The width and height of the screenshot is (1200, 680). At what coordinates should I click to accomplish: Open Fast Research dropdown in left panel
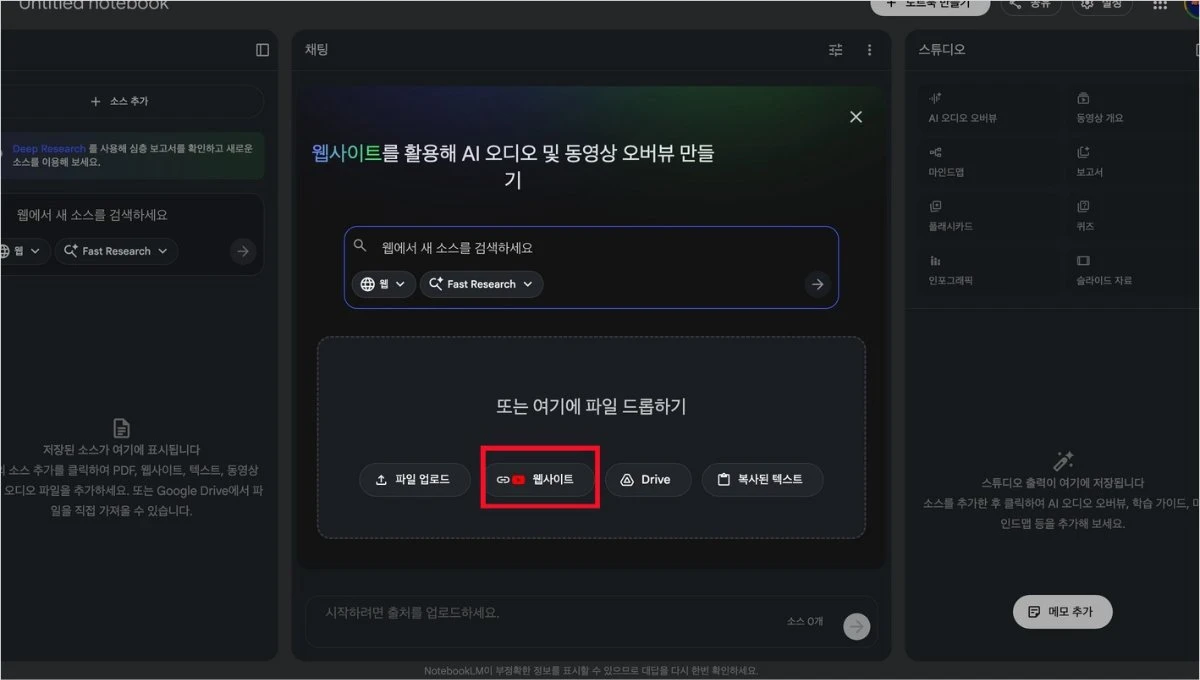tap(117, 251)
